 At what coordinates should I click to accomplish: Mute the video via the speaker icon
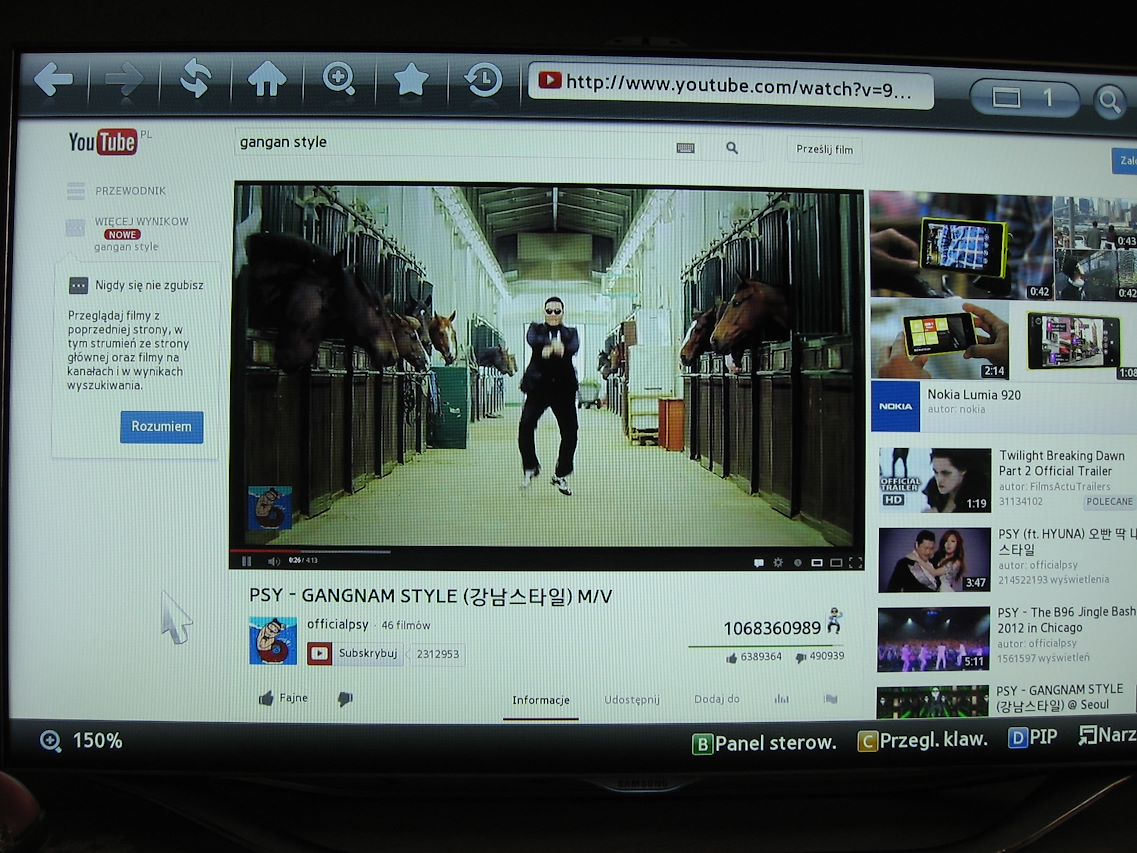click(273, 561)
